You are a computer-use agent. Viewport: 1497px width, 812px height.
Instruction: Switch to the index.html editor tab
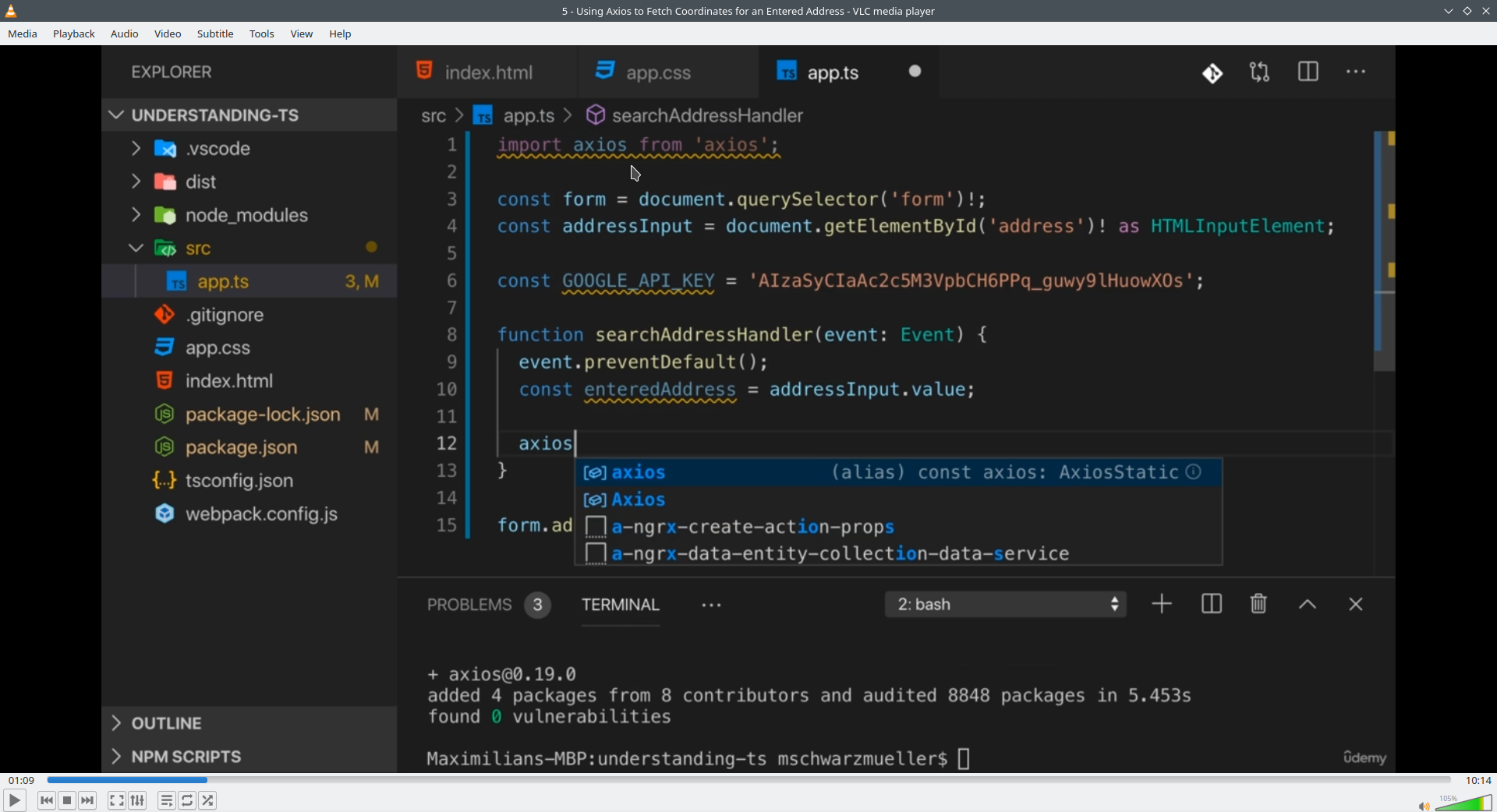pyautogui.click(x=487, y=72)
